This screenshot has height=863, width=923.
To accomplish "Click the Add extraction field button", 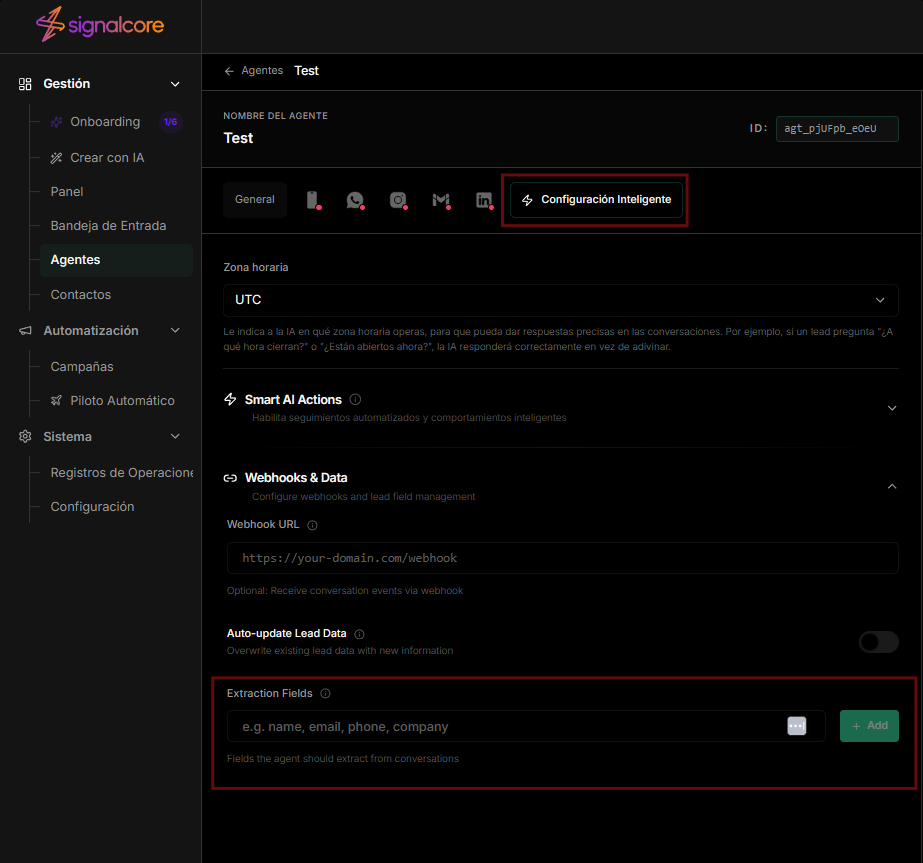I will (x=869, y=726).
